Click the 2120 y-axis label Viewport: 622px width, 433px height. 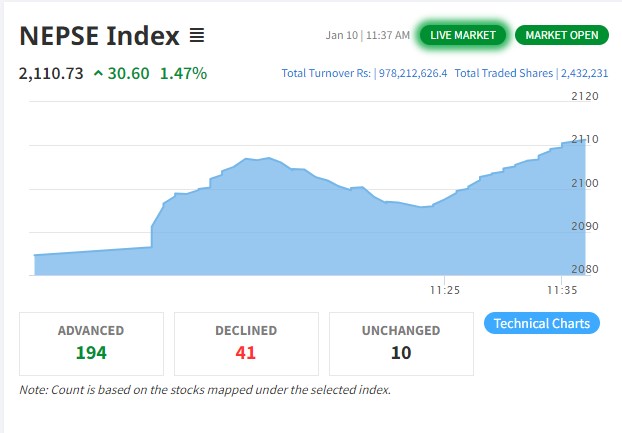point(584,96)
